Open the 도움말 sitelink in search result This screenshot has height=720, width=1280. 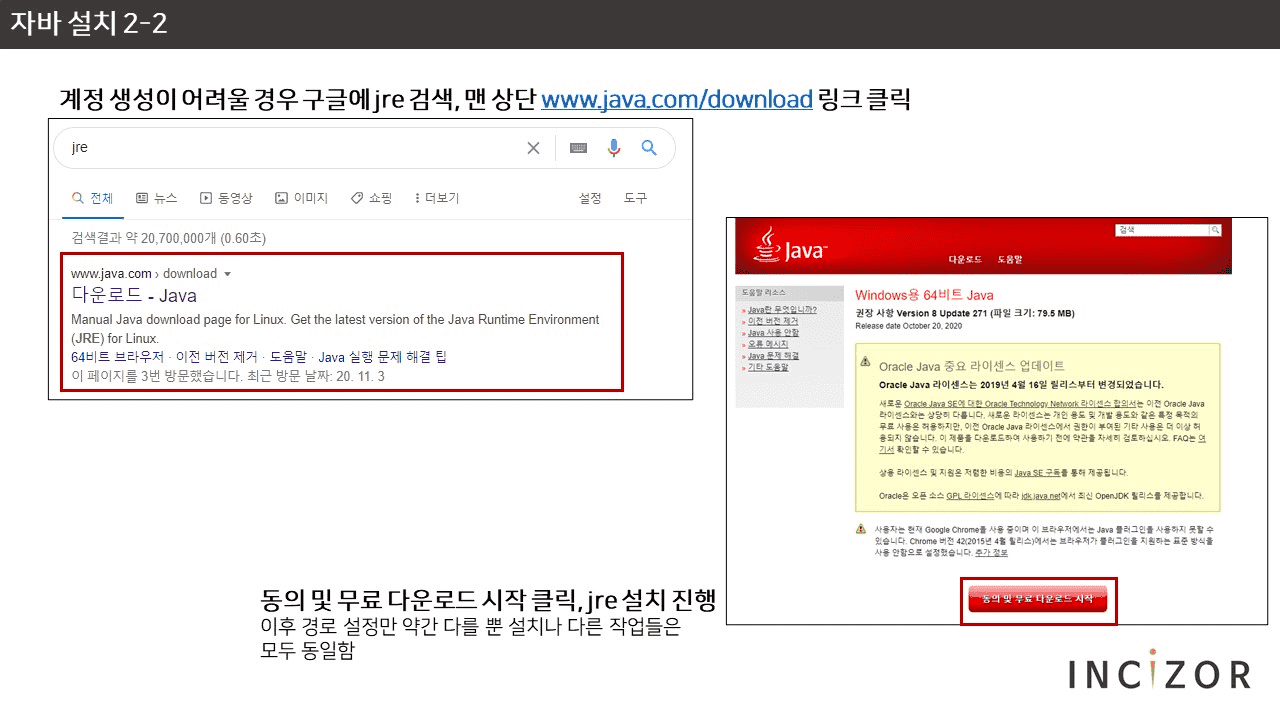pyautogui.click(x=288, y=357)
